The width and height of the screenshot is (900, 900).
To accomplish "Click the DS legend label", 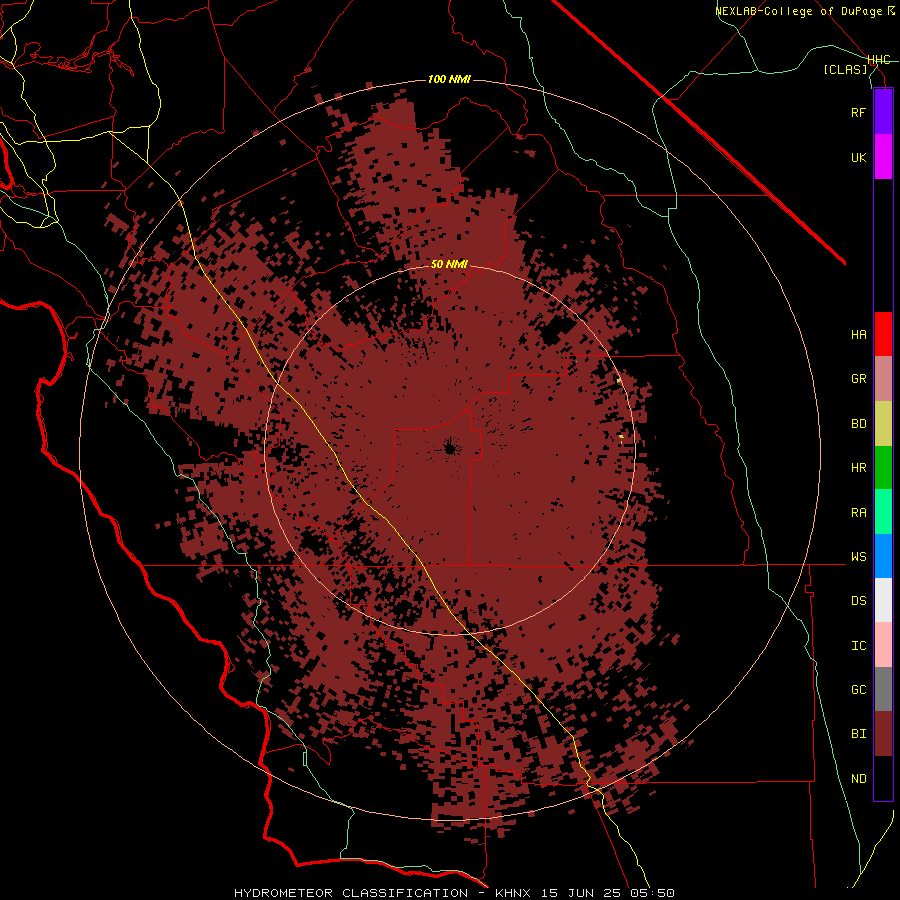I will tap(858, 601).
